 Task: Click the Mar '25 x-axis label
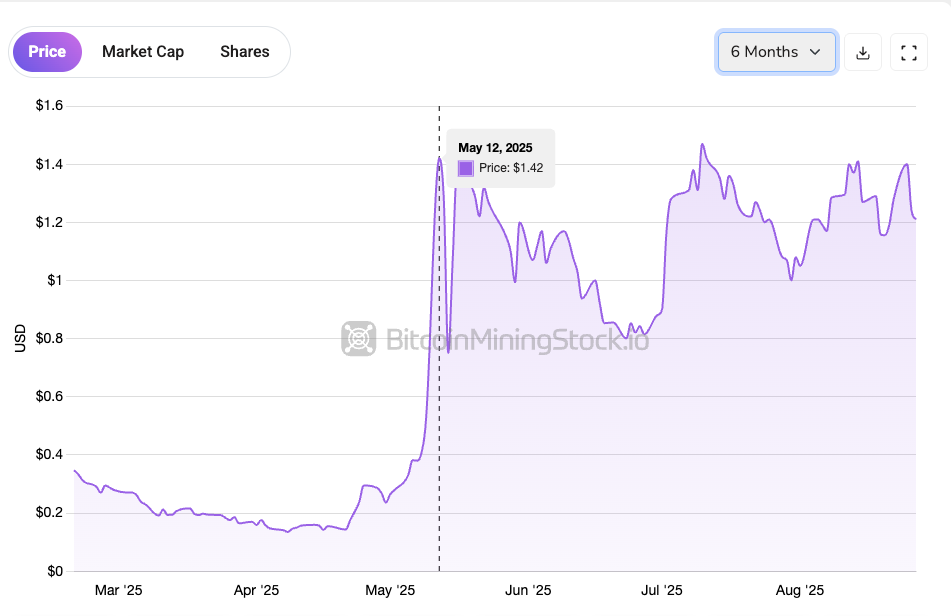tap(118, 591)
